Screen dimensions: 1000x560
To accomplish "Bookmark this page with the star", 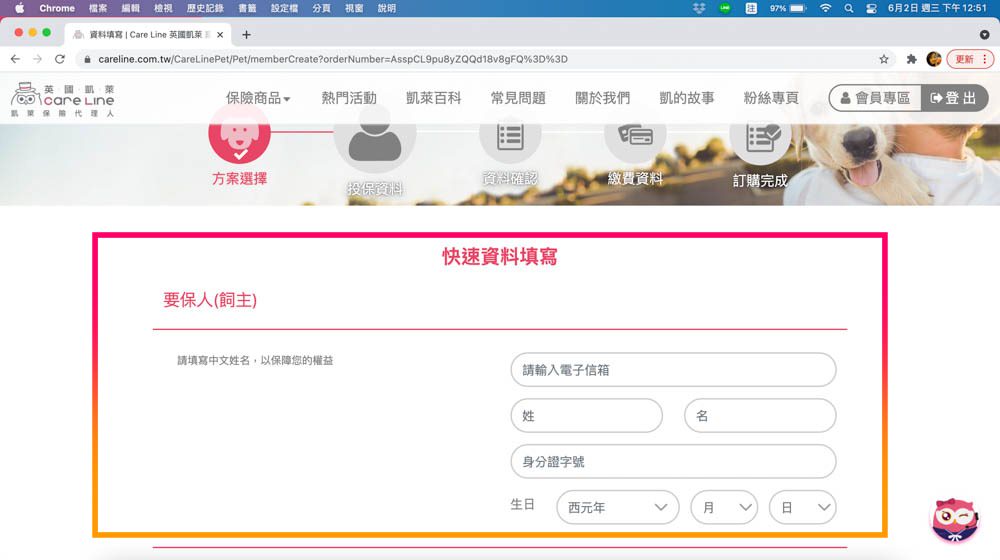I will (883, 59).
